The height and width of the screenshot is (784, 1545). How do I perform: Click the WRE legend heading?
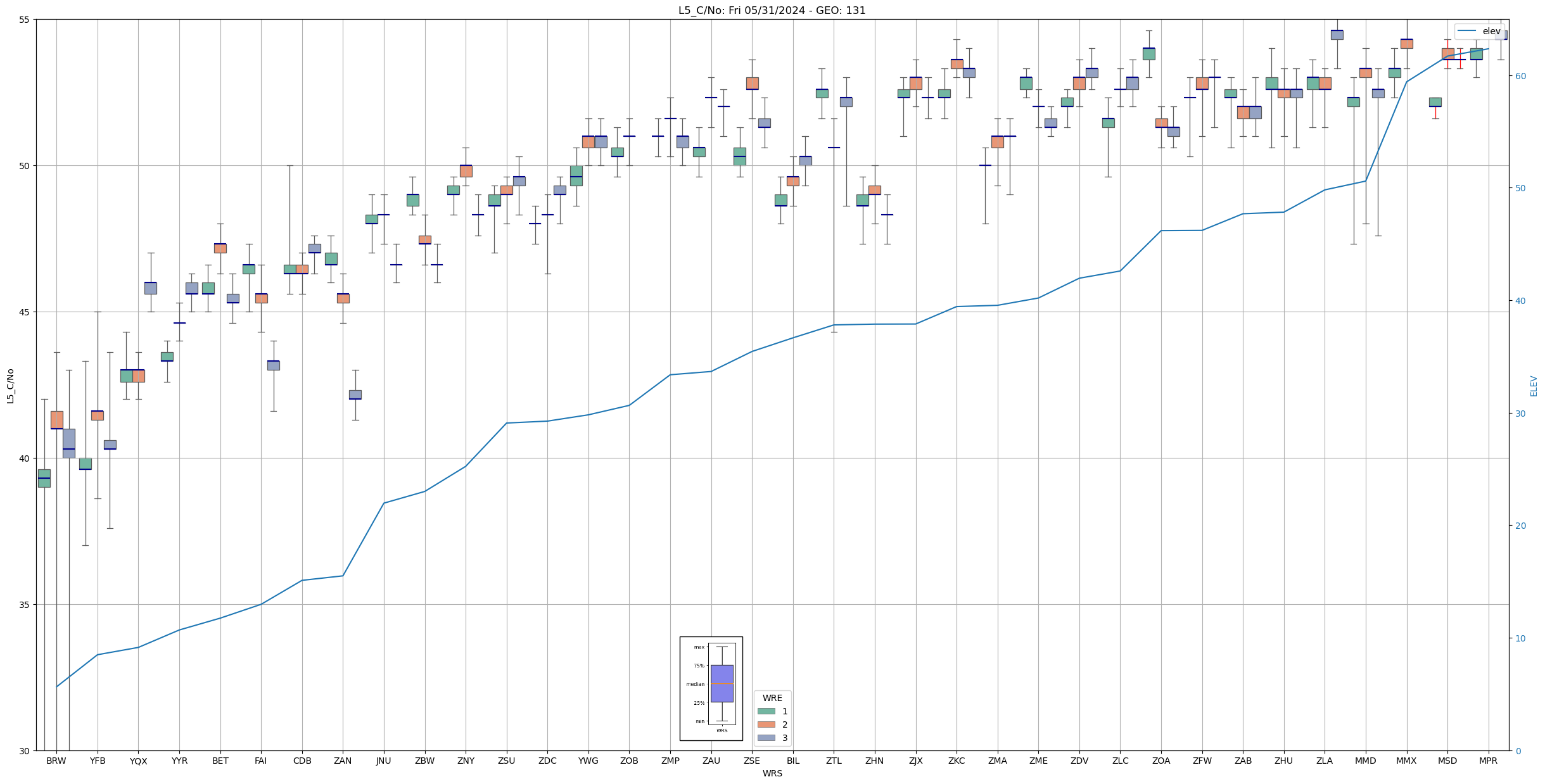tap(772, 698)
